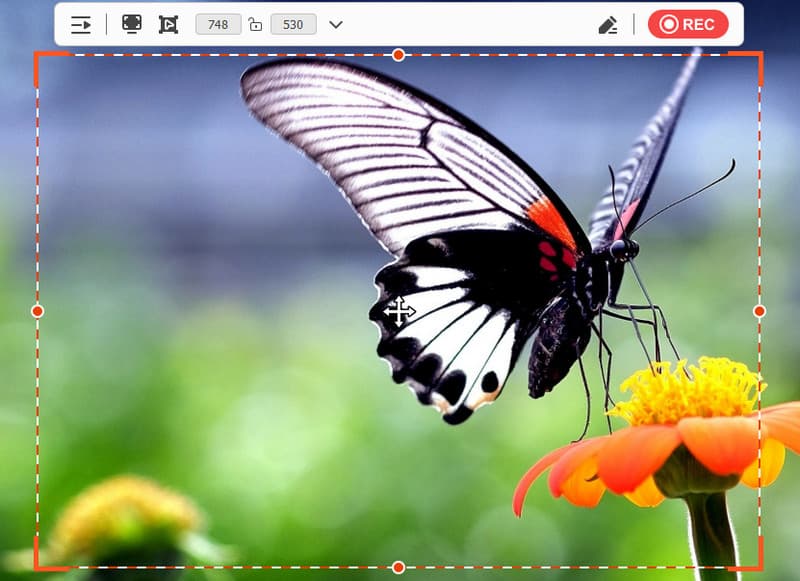Viewport: 800px width, 581px height.
Task: Open the annotation pencil tool
Action: click(x=608, y=25)
